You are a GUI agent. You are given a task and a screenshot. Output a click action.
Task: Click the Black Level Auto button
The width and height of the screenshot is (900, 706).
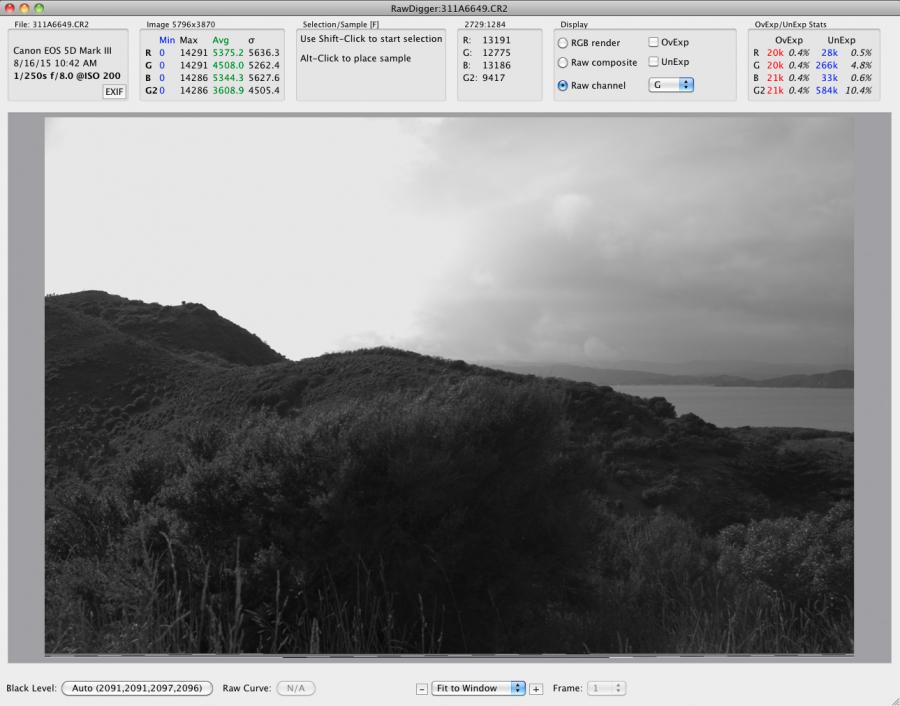pos(137,688)
